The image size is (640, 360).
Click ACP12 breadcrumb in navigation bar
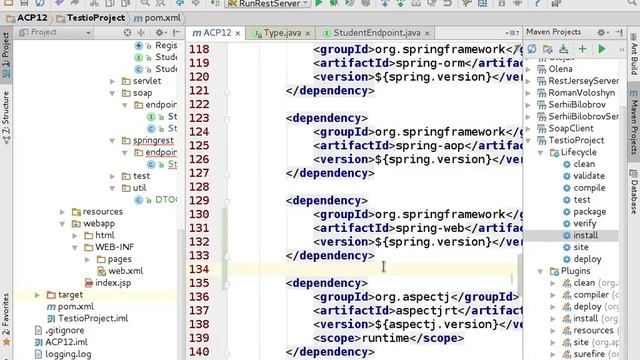click(27, 18)
